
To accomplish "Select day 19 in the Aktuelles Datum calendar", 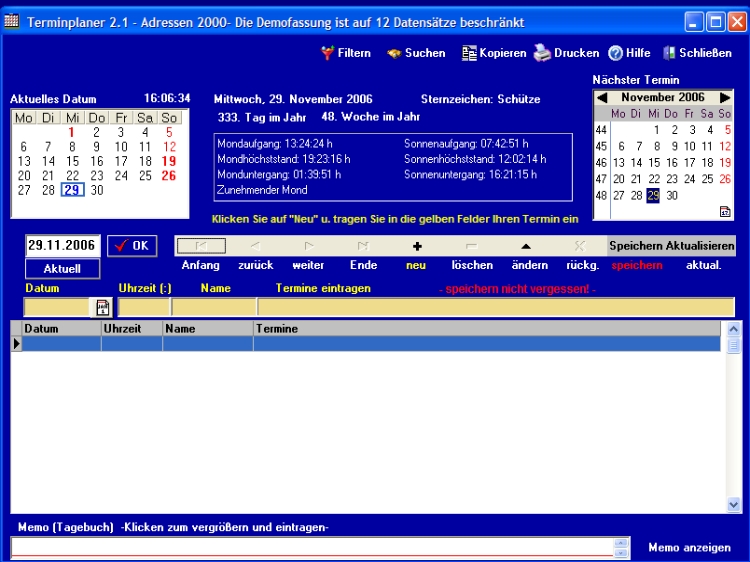I will 169,161.
